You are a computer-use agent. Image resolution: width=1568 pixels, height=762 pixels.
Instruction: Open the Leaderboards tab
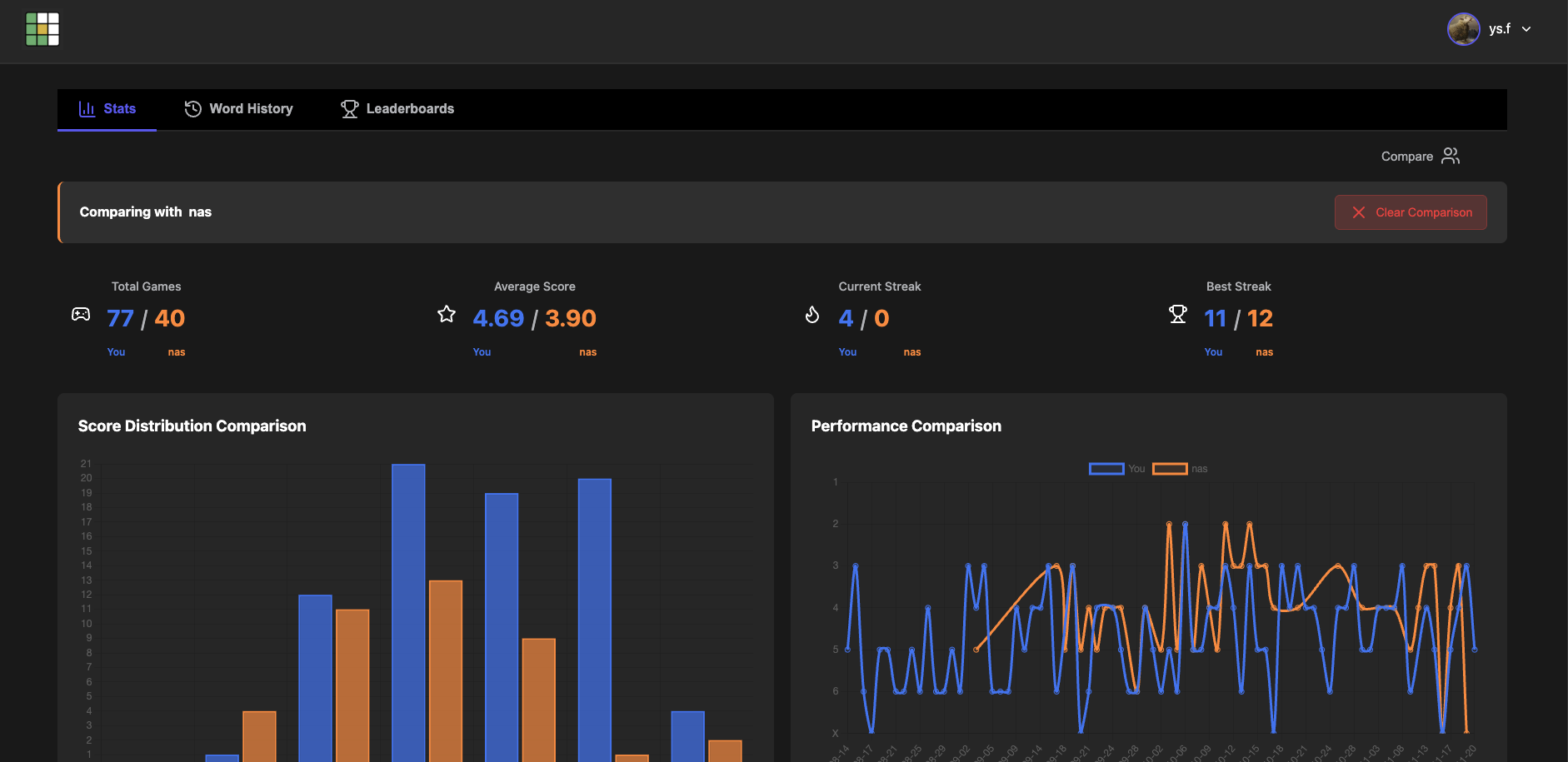point(410,108)
